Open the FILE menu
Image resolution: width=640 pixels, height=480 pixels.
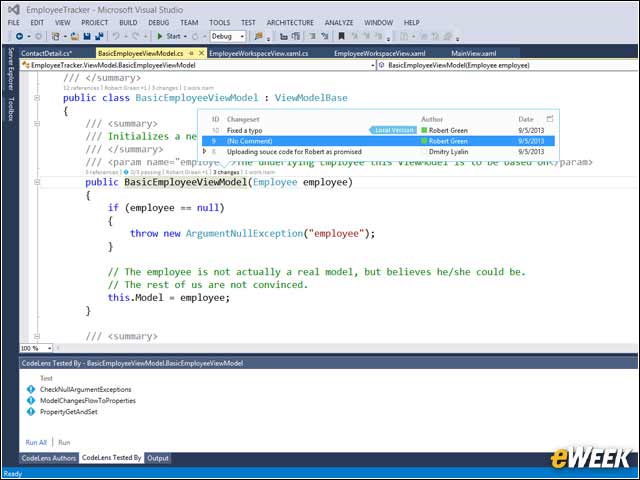coord(13,22)
